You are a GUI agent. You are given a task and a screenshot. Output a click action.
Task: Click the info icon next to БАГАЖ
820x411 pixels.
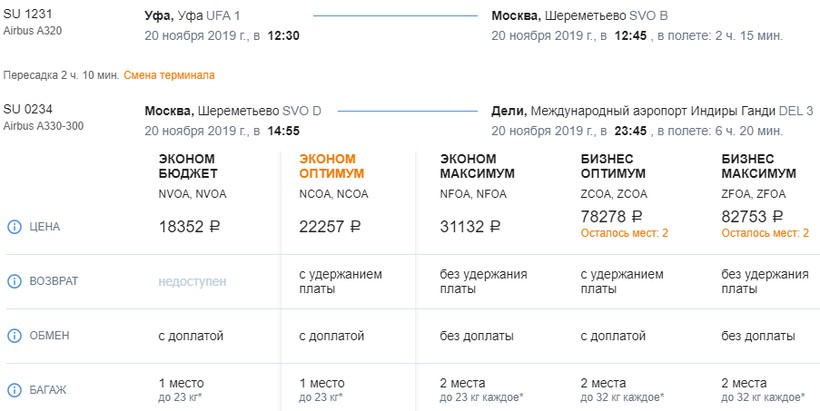tap(14, 390)
